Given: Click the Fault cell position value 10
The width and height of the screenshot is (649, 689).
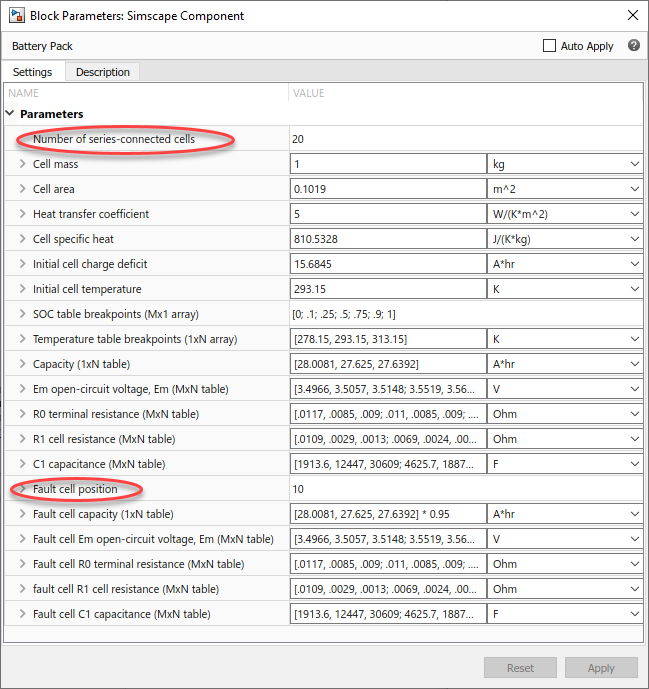Looking at the screenshot, I should 298,489.
